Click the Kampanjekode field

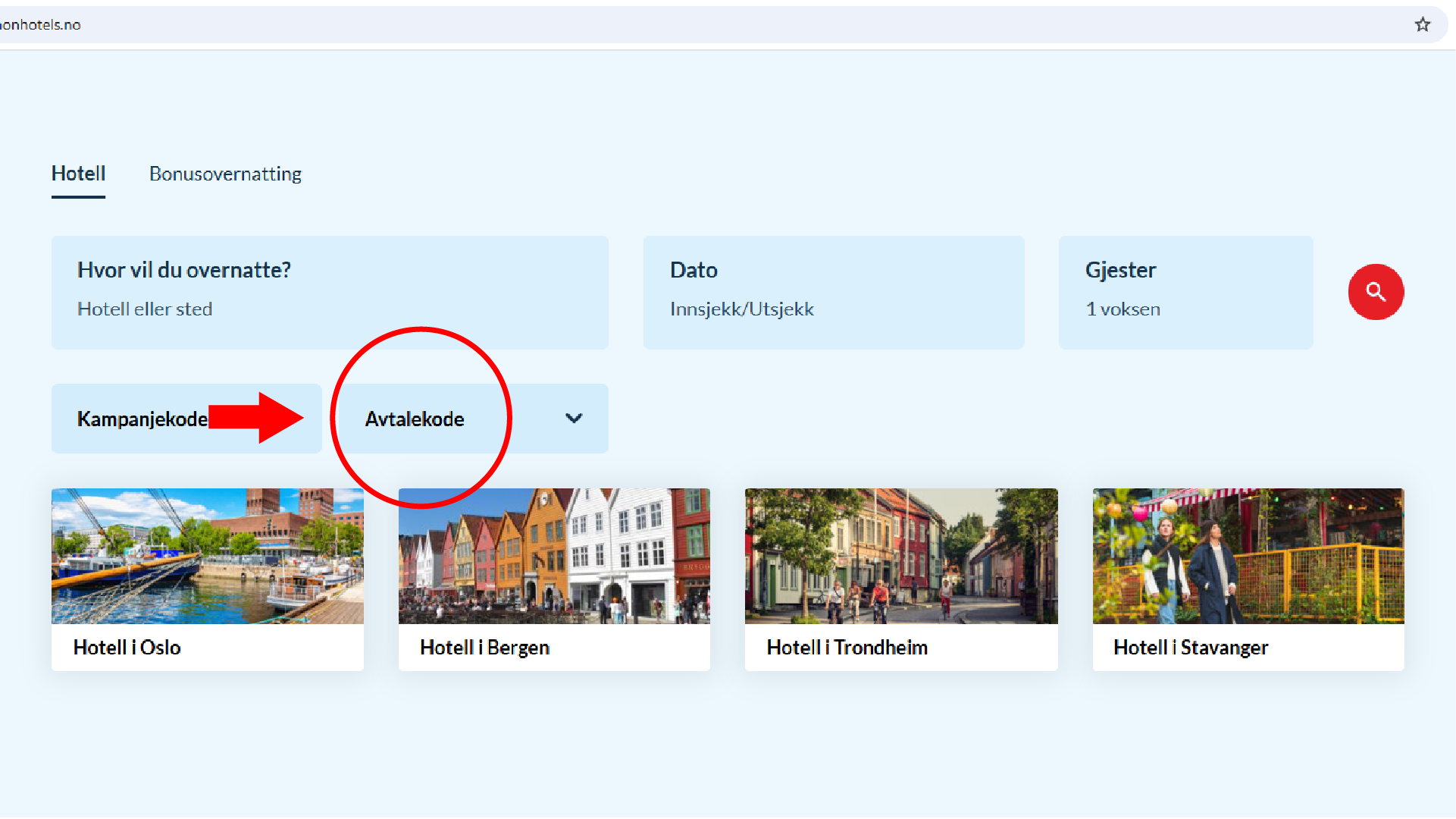186,419
